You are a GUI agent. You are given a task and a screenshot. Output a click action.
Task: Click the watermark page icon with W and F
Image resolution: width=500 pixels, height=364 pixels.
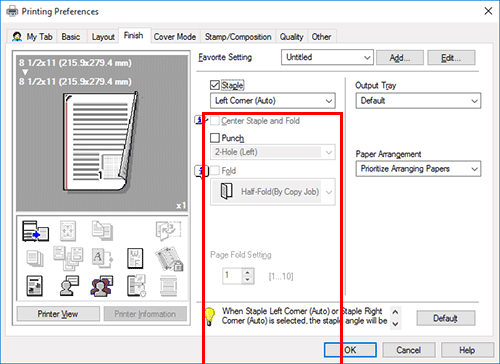tap(135, 258)
